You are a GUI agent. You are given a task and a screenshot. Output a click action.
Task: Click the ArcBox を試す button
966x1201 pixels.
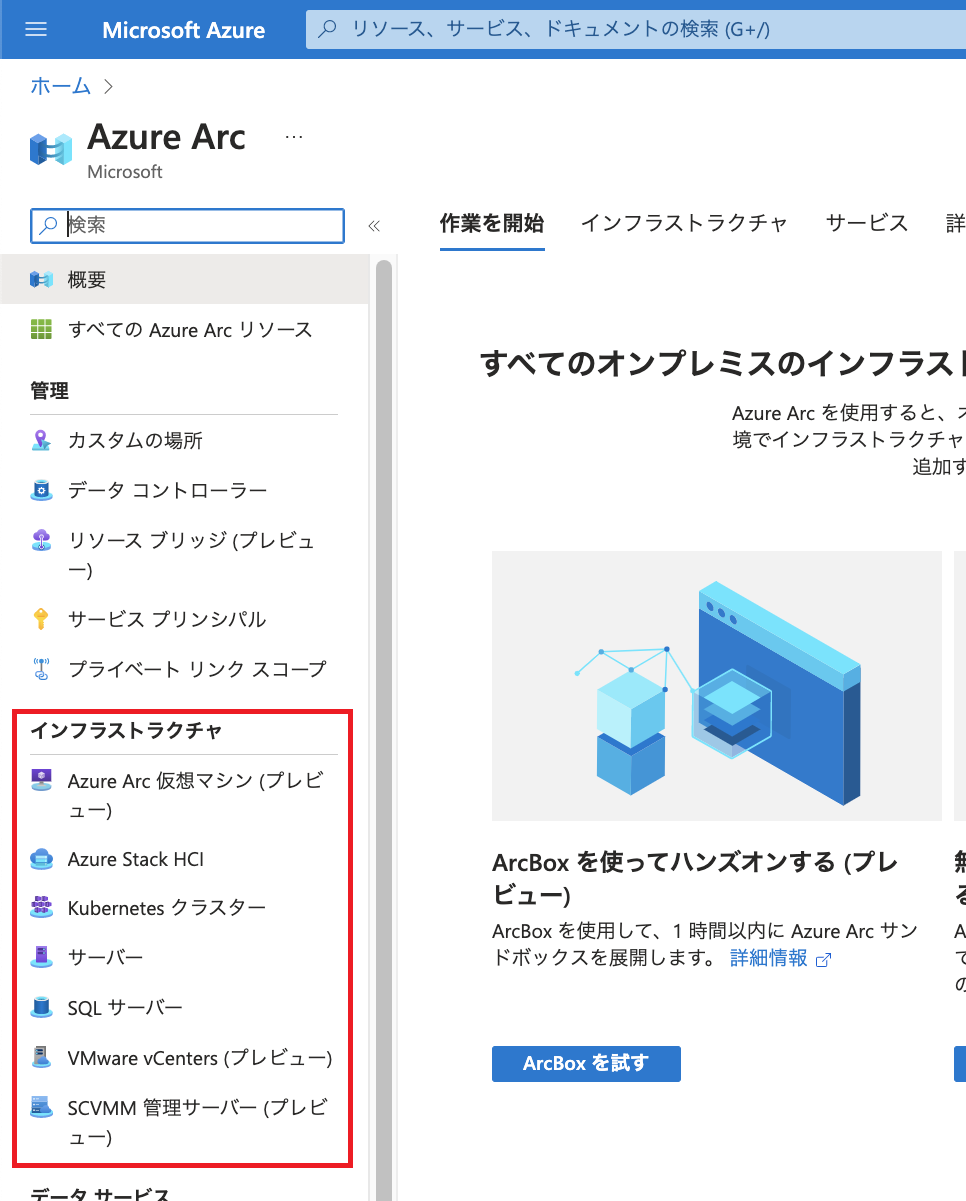tap(586, 1064)
